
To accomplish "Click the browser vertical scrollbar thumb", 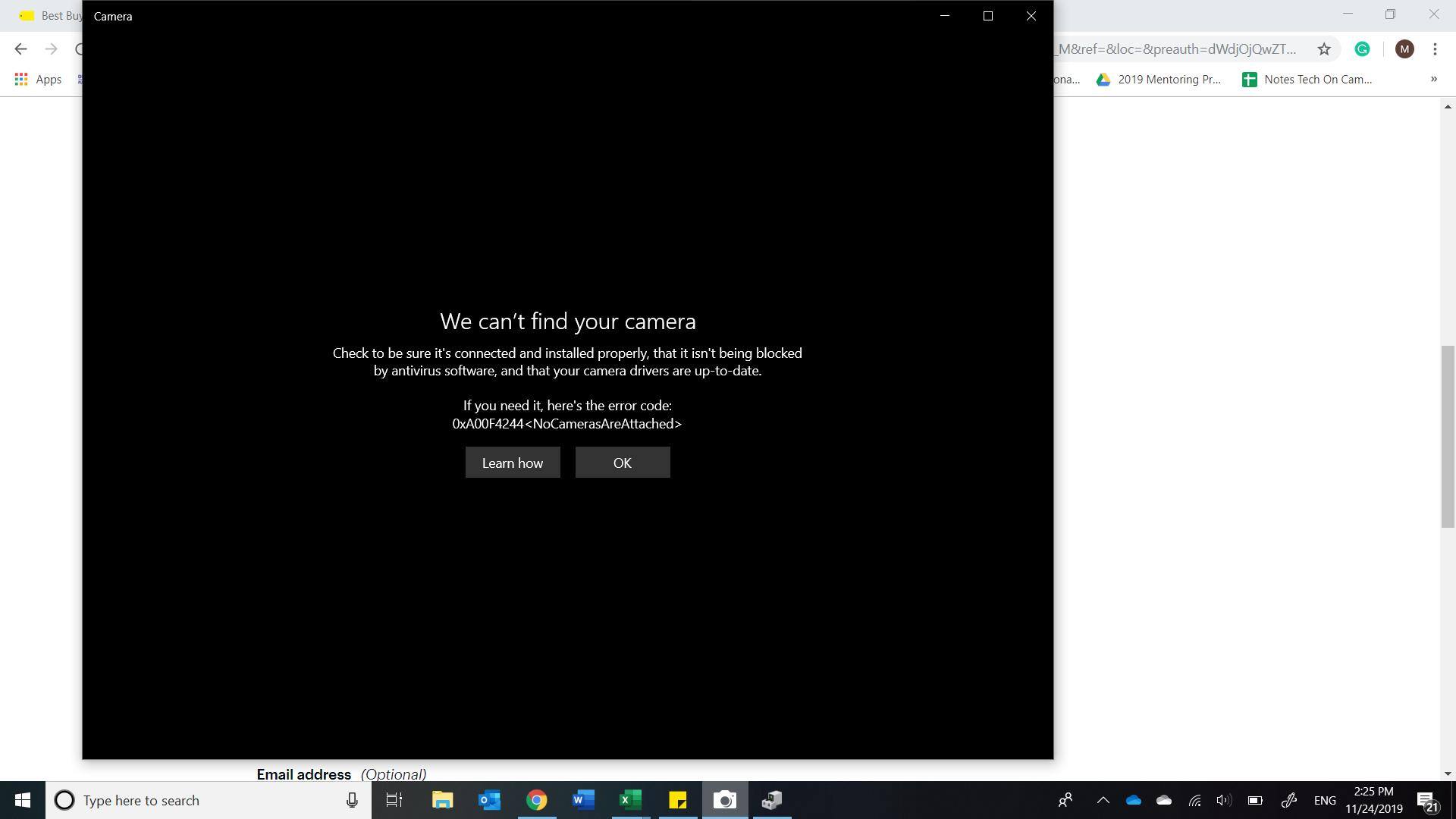I will [x=1448, y=436].
